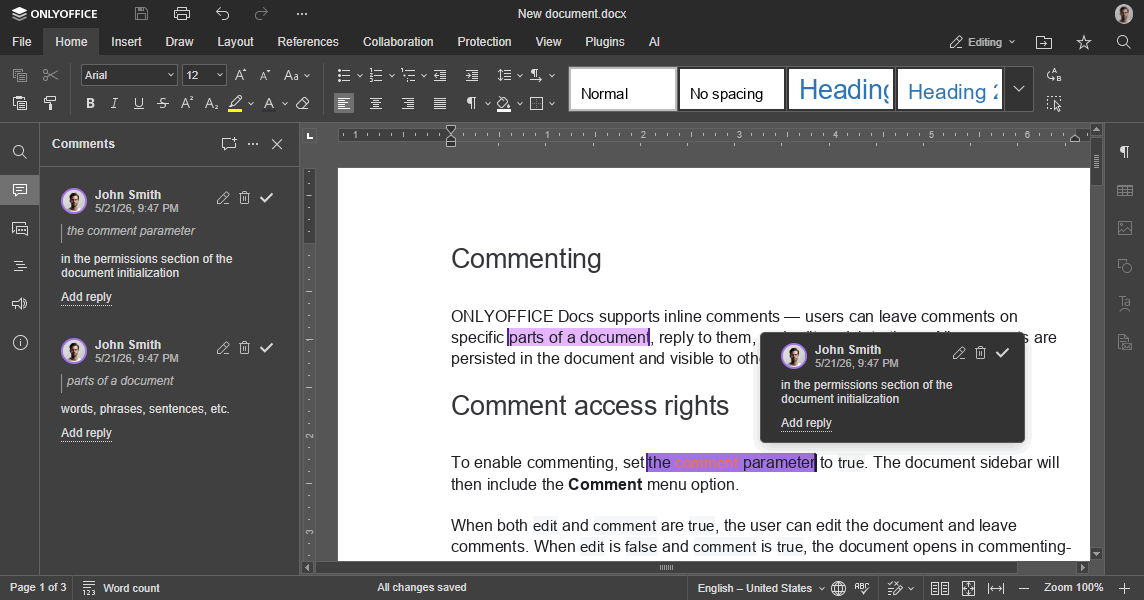Screen dimensions: 1144x600
Task: Increase font size with A-up icon
Action: (240, 75)
